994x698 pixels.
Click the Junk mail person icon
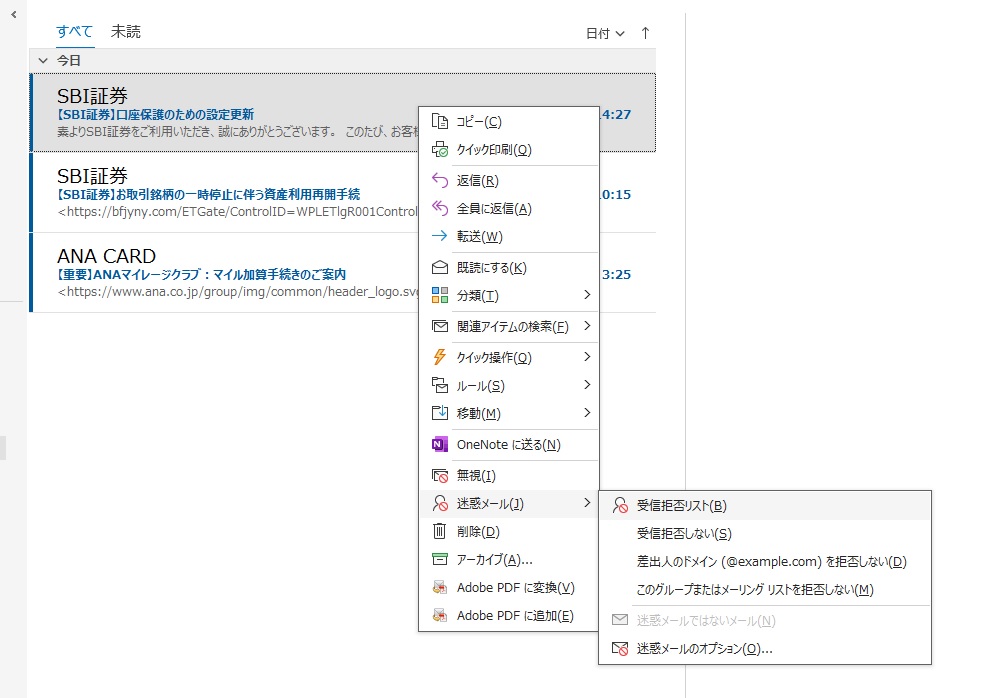coord(439,503)
